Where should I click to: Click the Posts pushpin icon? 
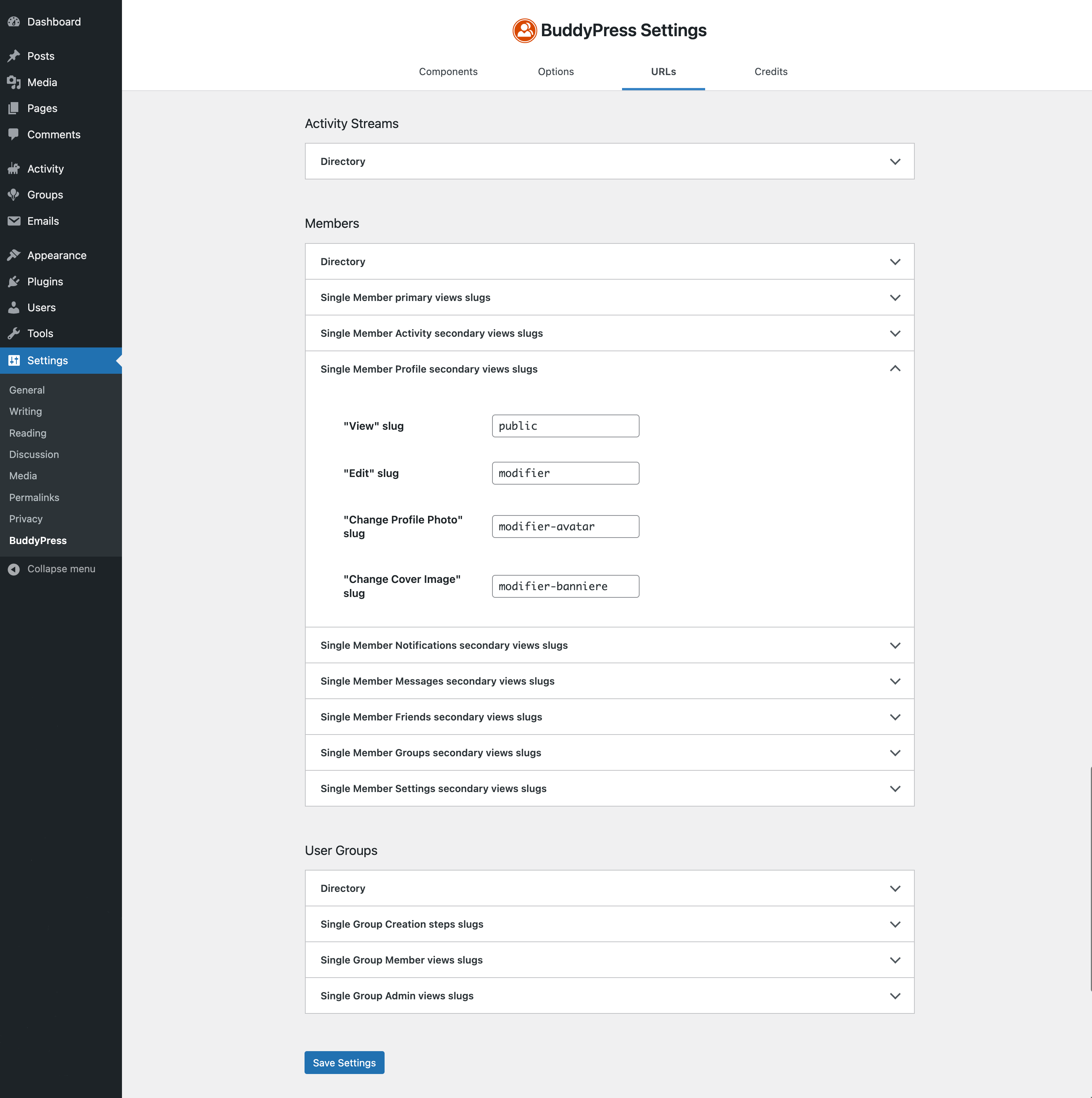[14, 56]
